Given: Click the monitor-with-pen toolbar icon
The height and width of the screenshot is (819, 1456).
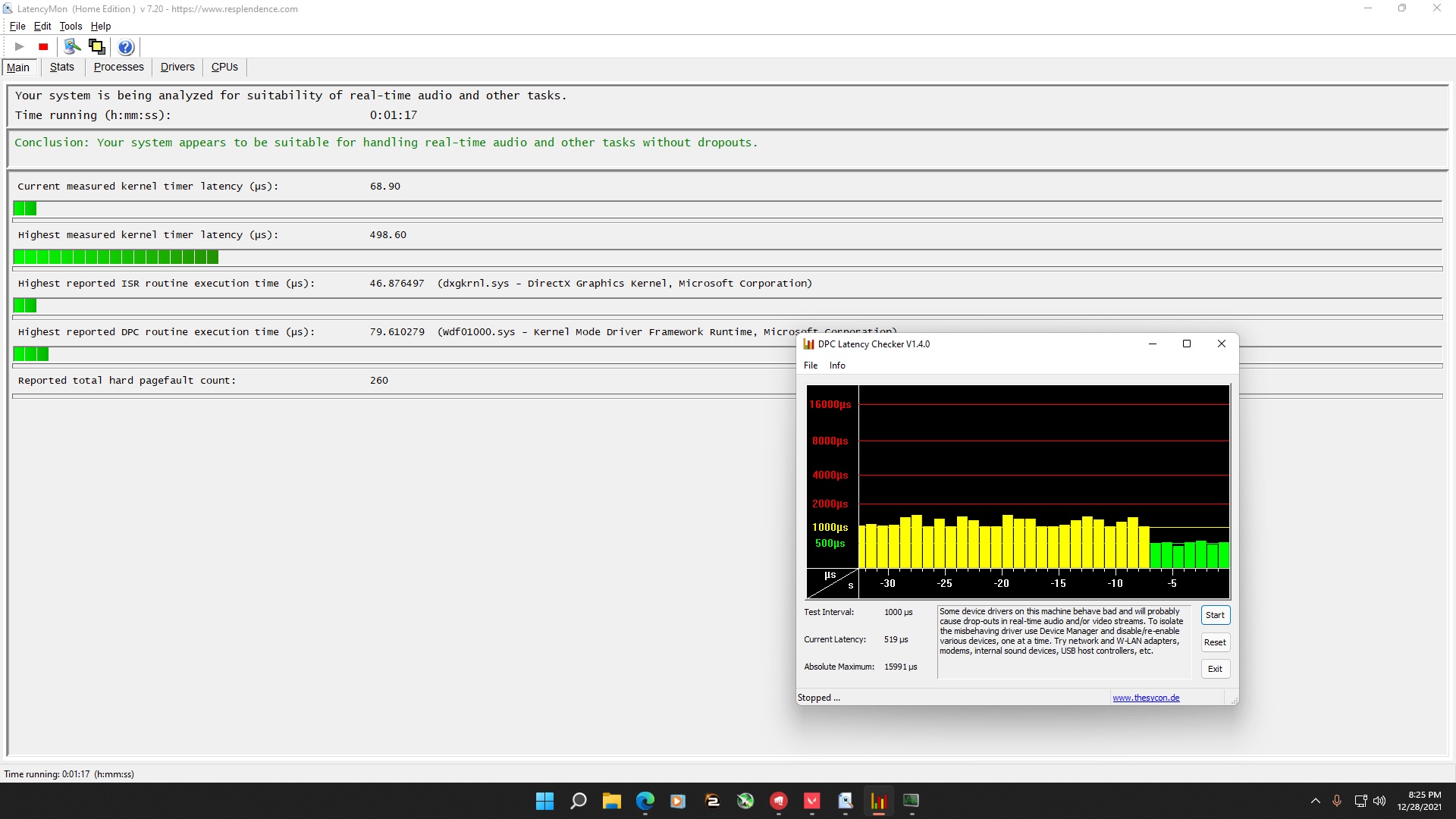Looking at the screenshot, I should point(72,47).
